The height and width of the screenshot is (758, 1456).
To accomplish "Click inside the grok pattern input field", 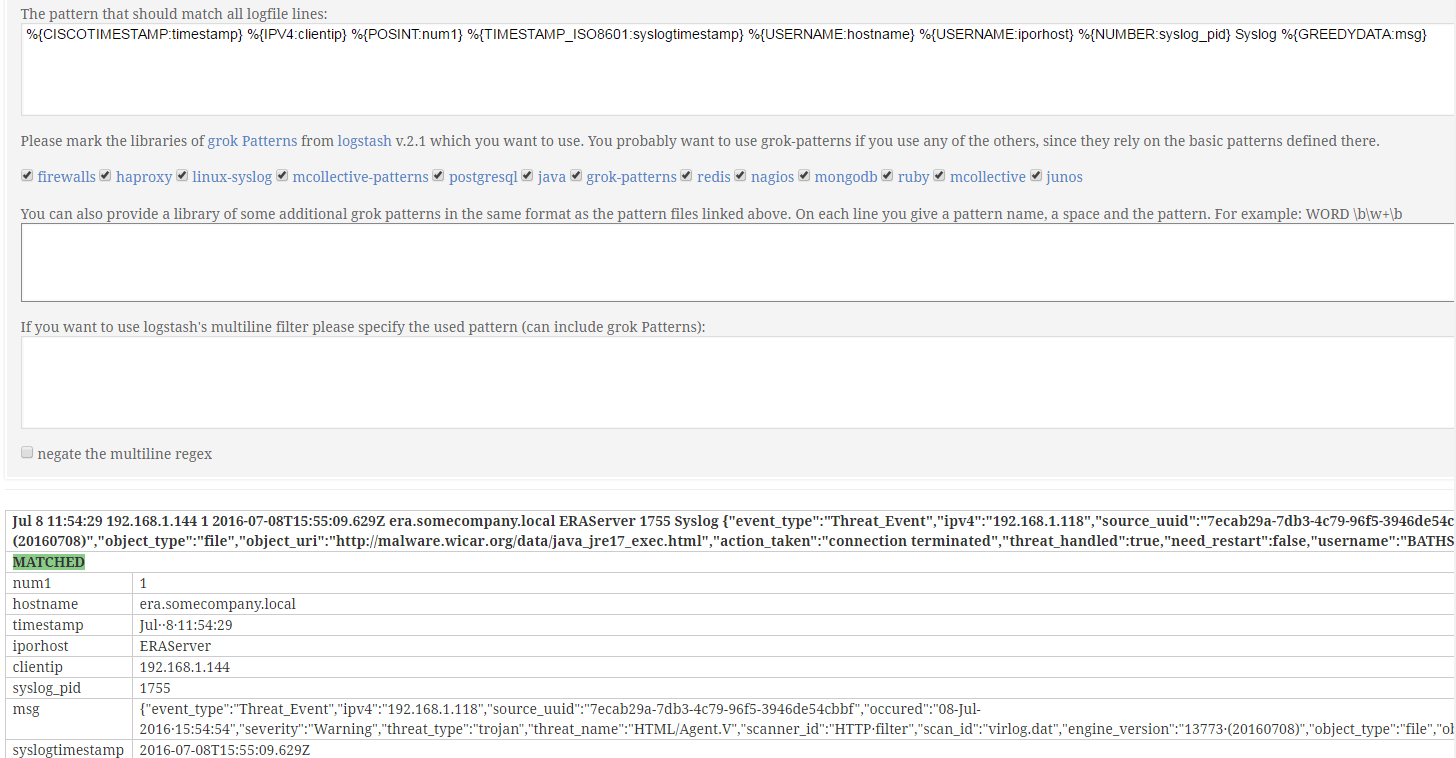I will [700, 70].
